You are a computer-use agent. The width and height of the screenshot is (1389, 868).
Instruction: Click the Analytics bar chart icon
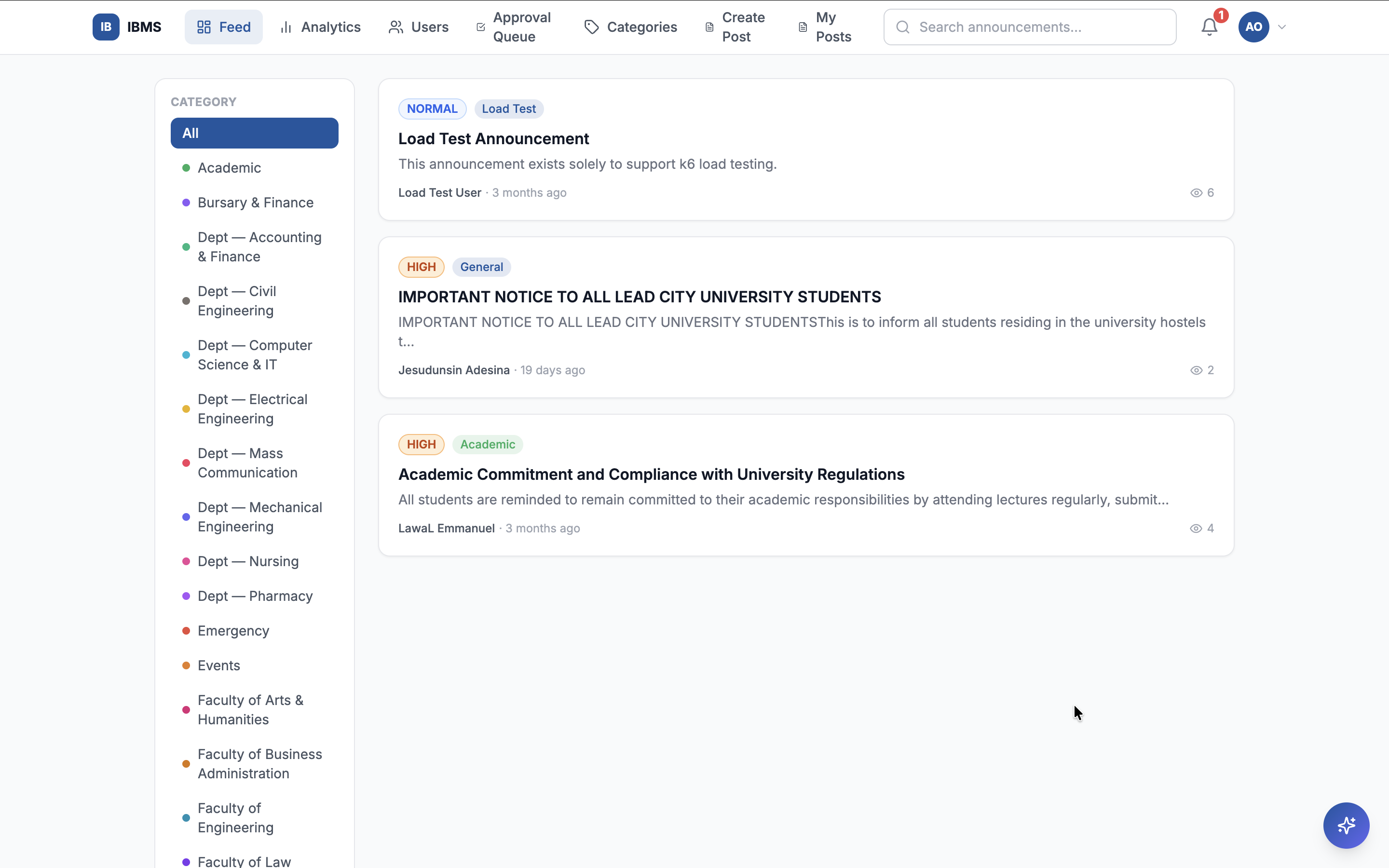tap(286, 27)
